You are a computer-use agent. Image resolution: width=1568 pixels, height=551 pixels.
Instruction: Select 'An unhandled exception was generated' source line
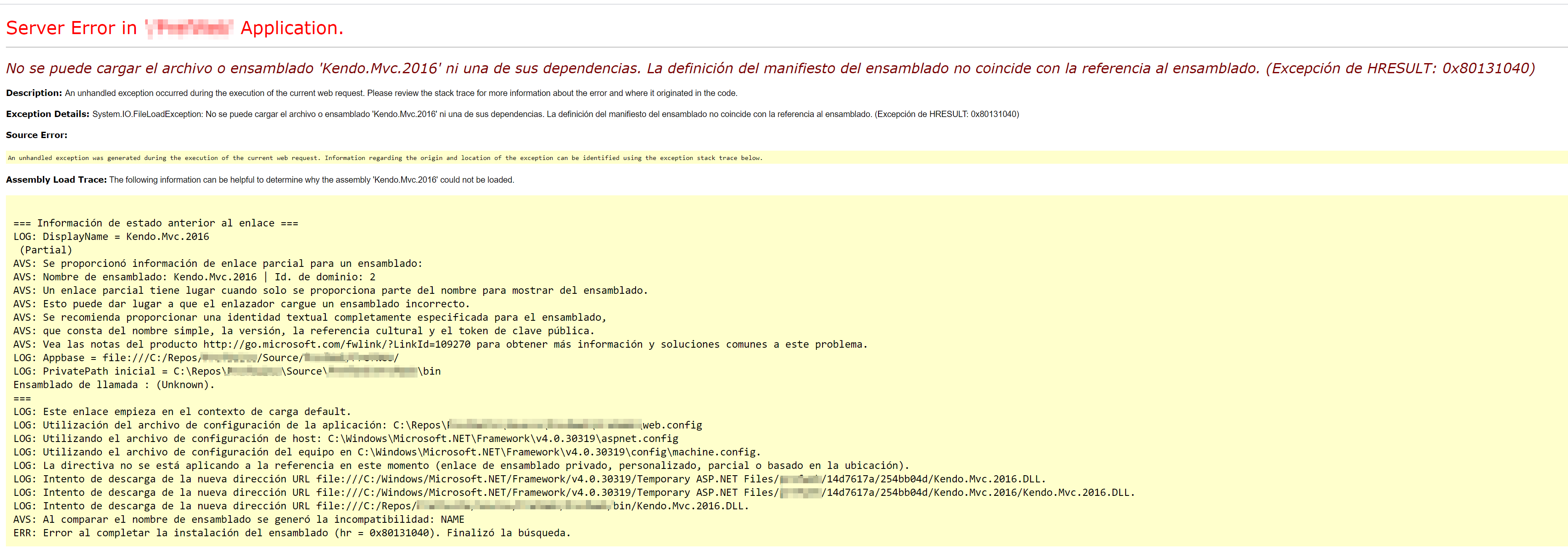click(x=385, y=158)
